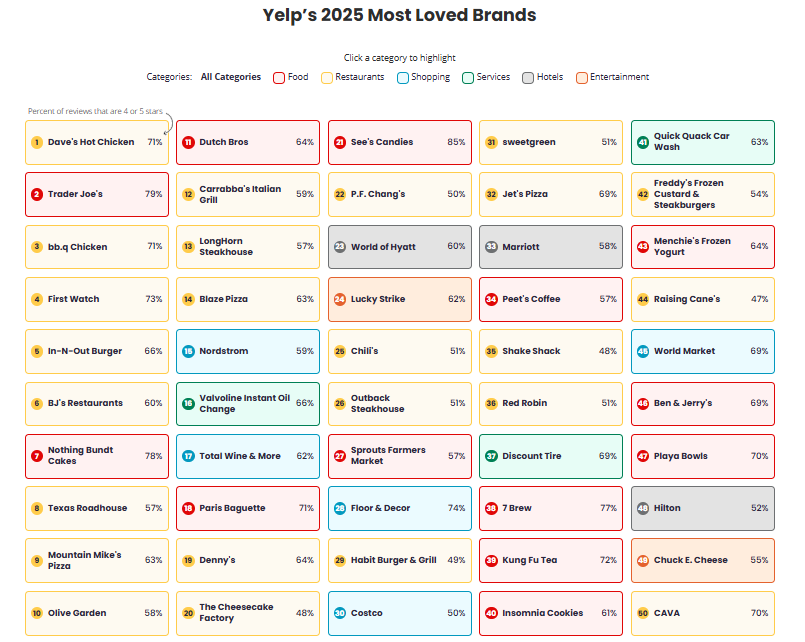Select the All Categories filter

click(230, 77)
